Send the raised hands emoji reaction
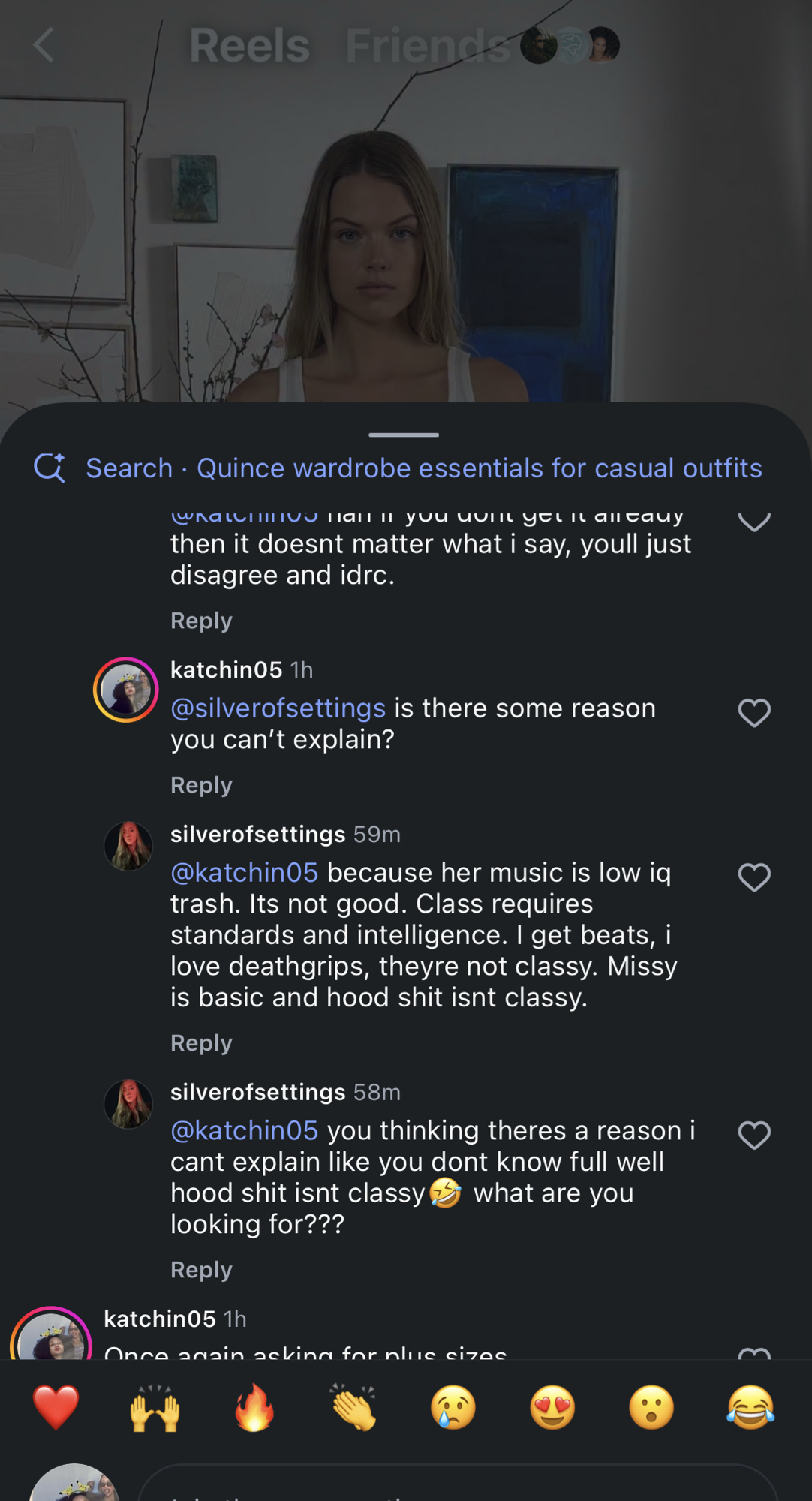This screenshot has width=812, height=1501. click(x=155, y=1408)
